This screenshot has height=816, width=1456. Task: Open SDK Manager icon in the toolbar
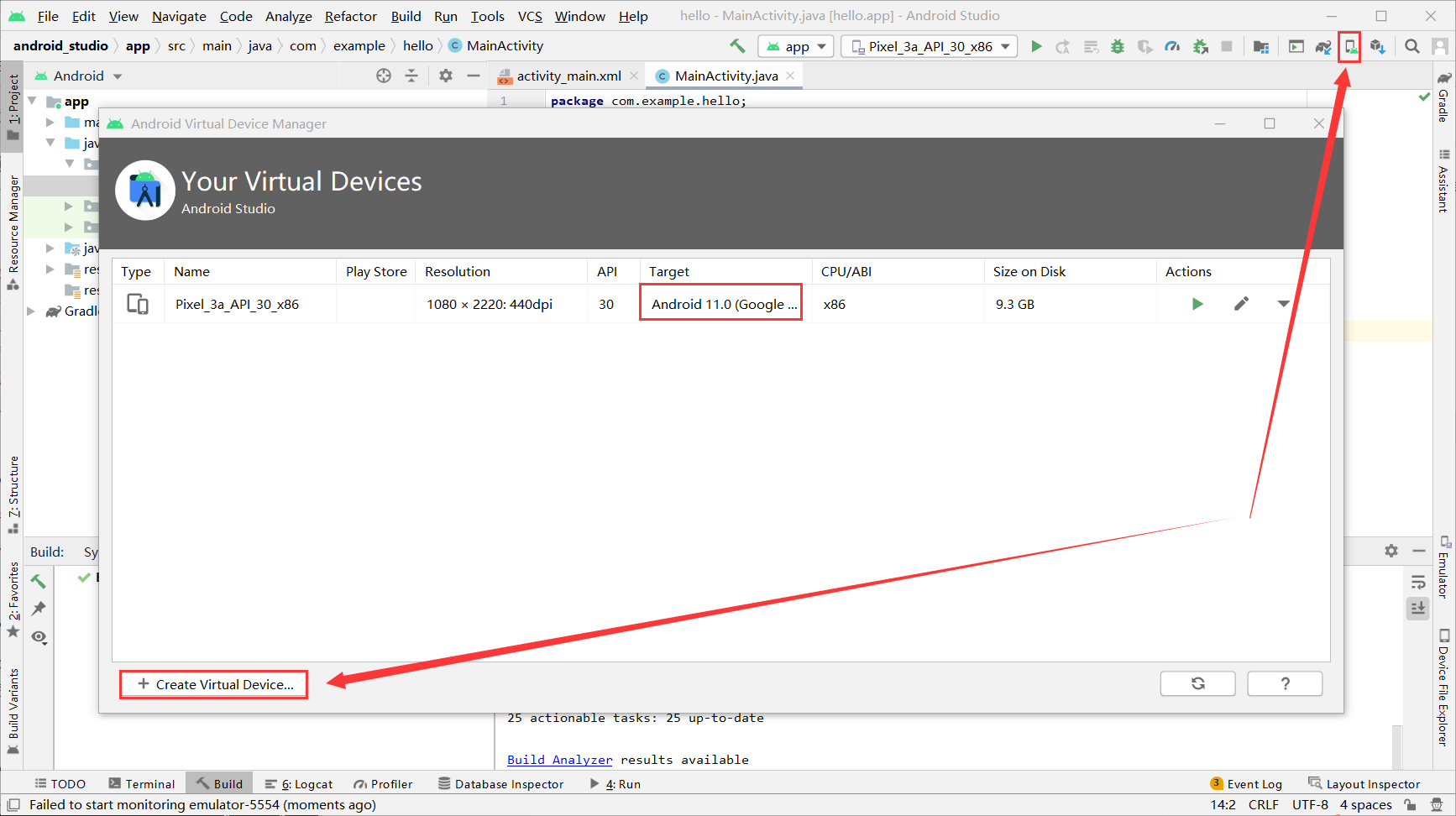1378,46
